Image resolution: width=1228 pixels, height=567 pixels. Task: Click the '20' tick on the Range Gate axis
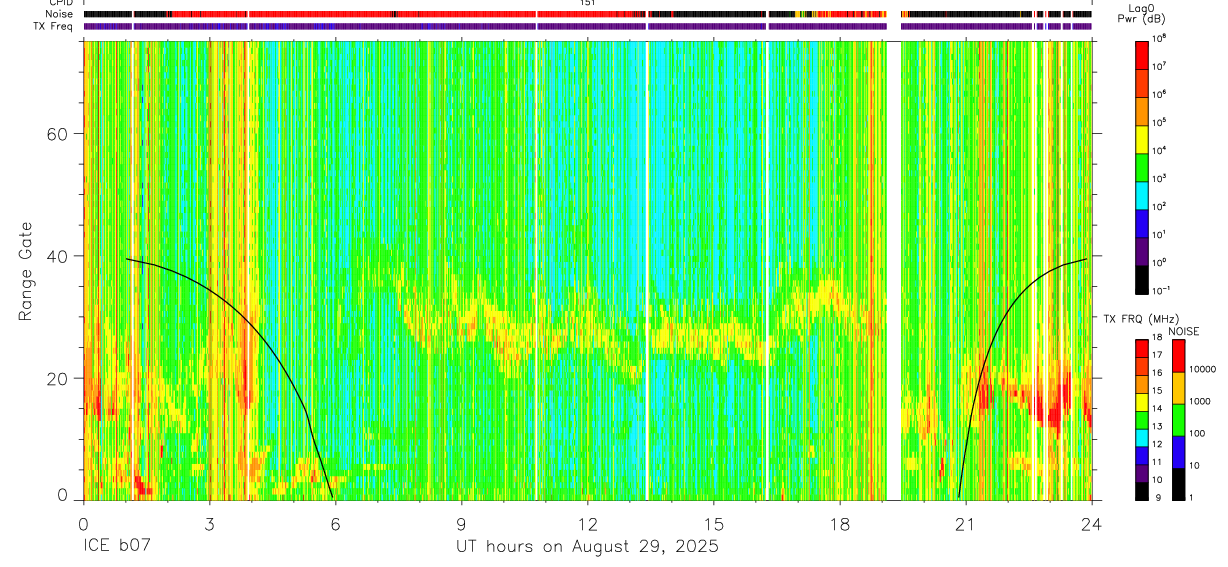pos(57,378)
